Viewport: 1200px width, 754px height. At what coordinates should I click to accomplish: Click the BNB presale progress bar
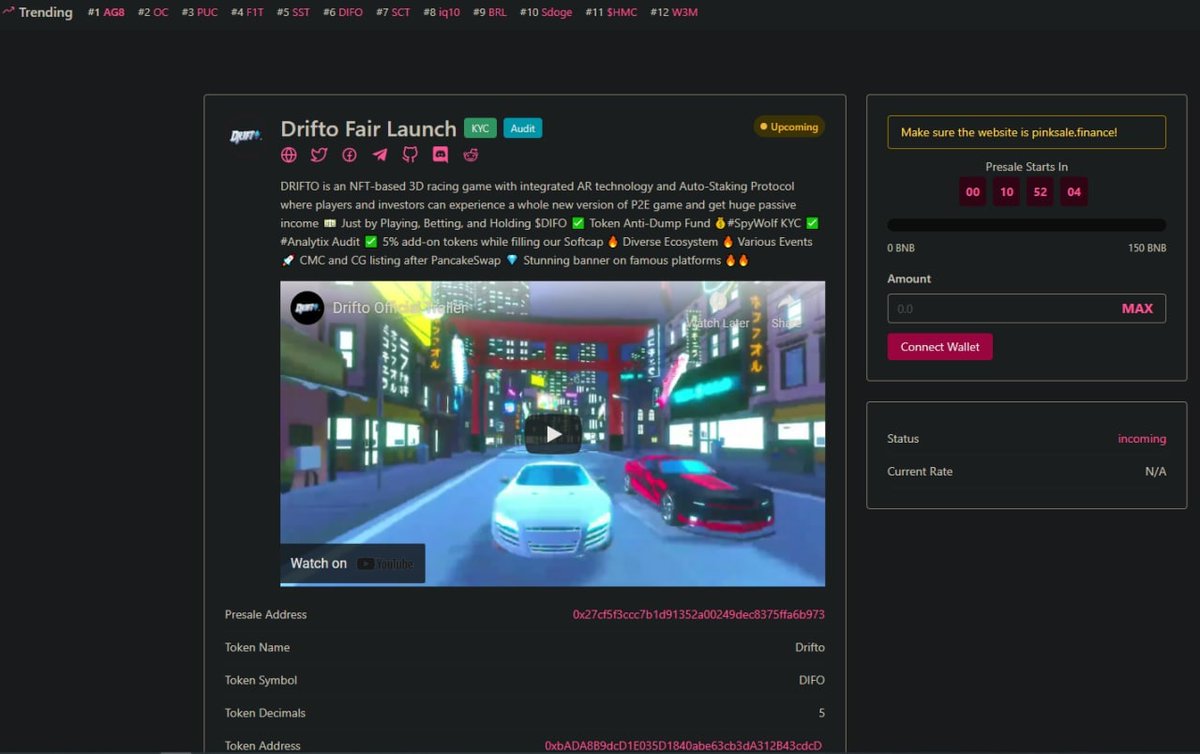click(x=1026, y=224)
